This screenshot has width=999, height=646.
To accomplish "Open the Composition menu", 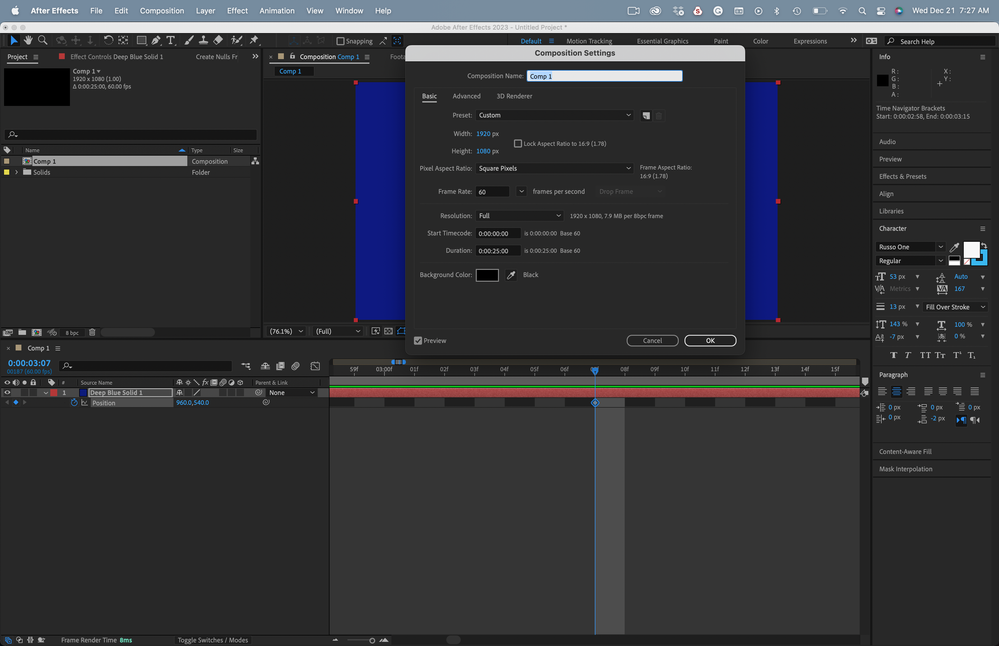I will tap(161, 10).
